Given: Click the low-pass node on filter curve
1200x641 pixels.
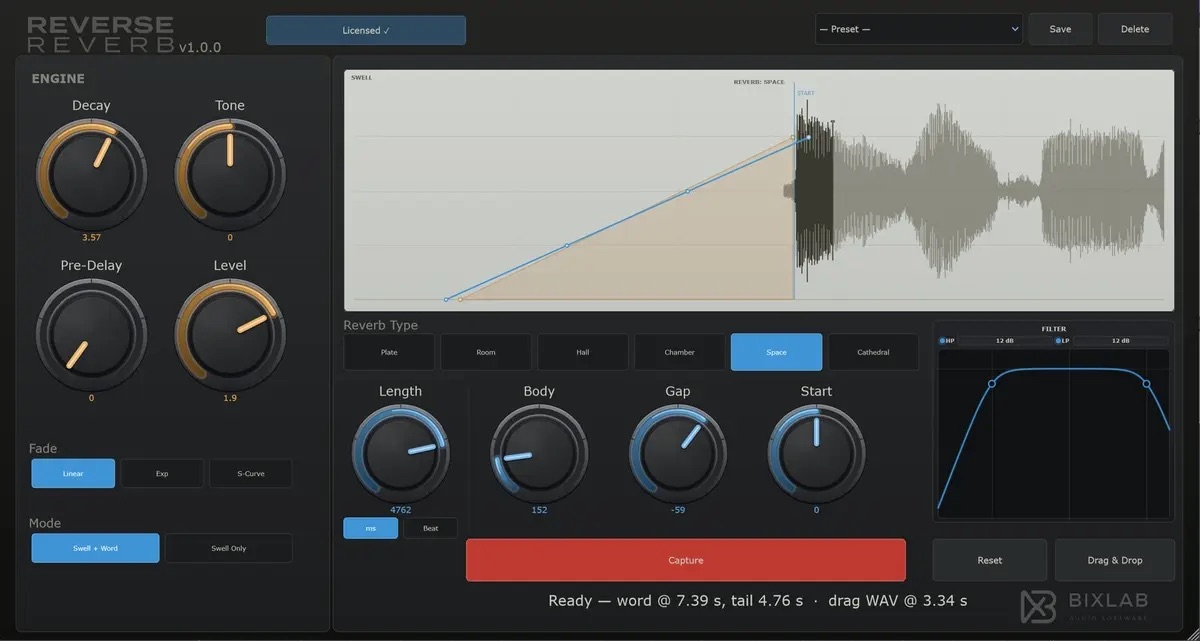Looking at the screenshot, I should 1147,383.
